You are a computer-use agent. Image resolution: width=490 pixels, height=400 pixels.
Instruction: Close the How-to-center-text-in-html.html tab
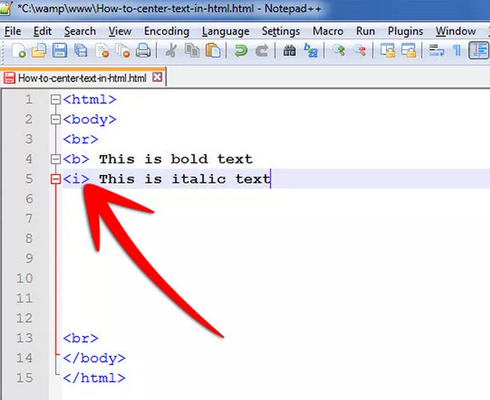pos(157,77)
